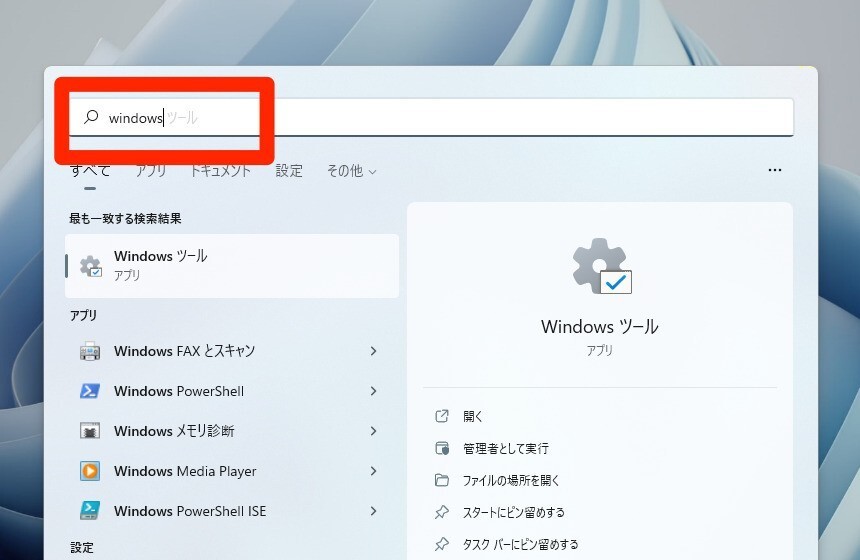Switch to the 設定 tab
This screenshot has width=860, height=560.
coord(289,171)
